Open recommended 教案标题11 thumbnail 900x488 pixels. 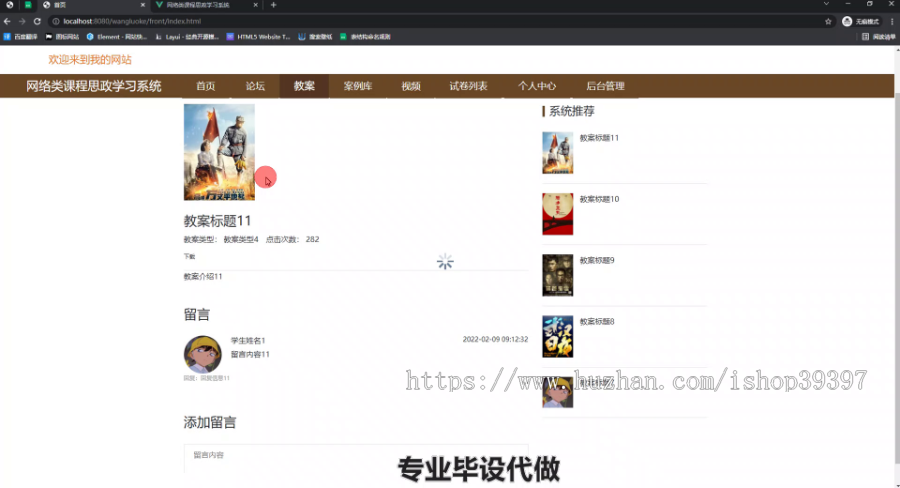tap(557, 153)
